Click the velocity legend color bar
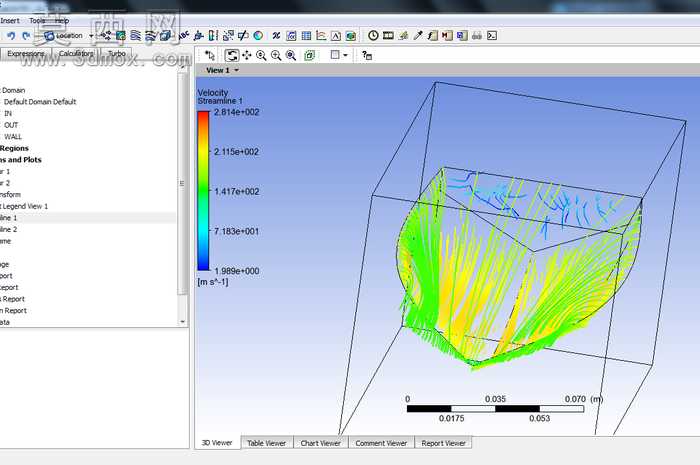The width and height of the screenshot is (700, 465). (x=203, y=191)
